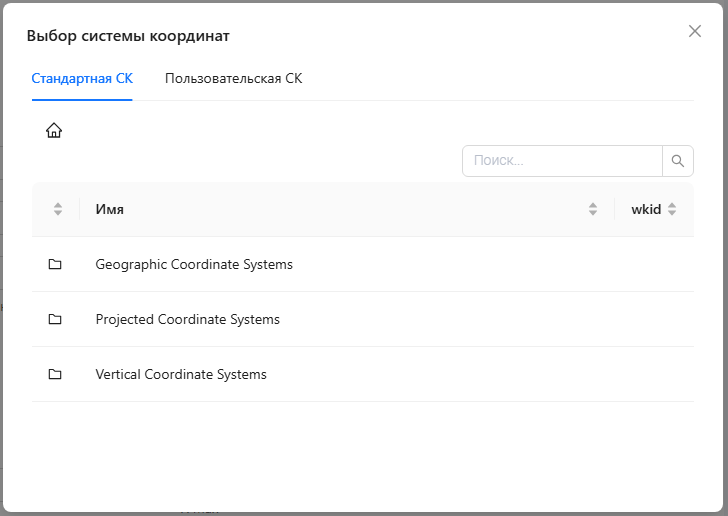The image size is (728, 516).
Task: Click sort arrows in the Имя column
Action: (593, 209)
